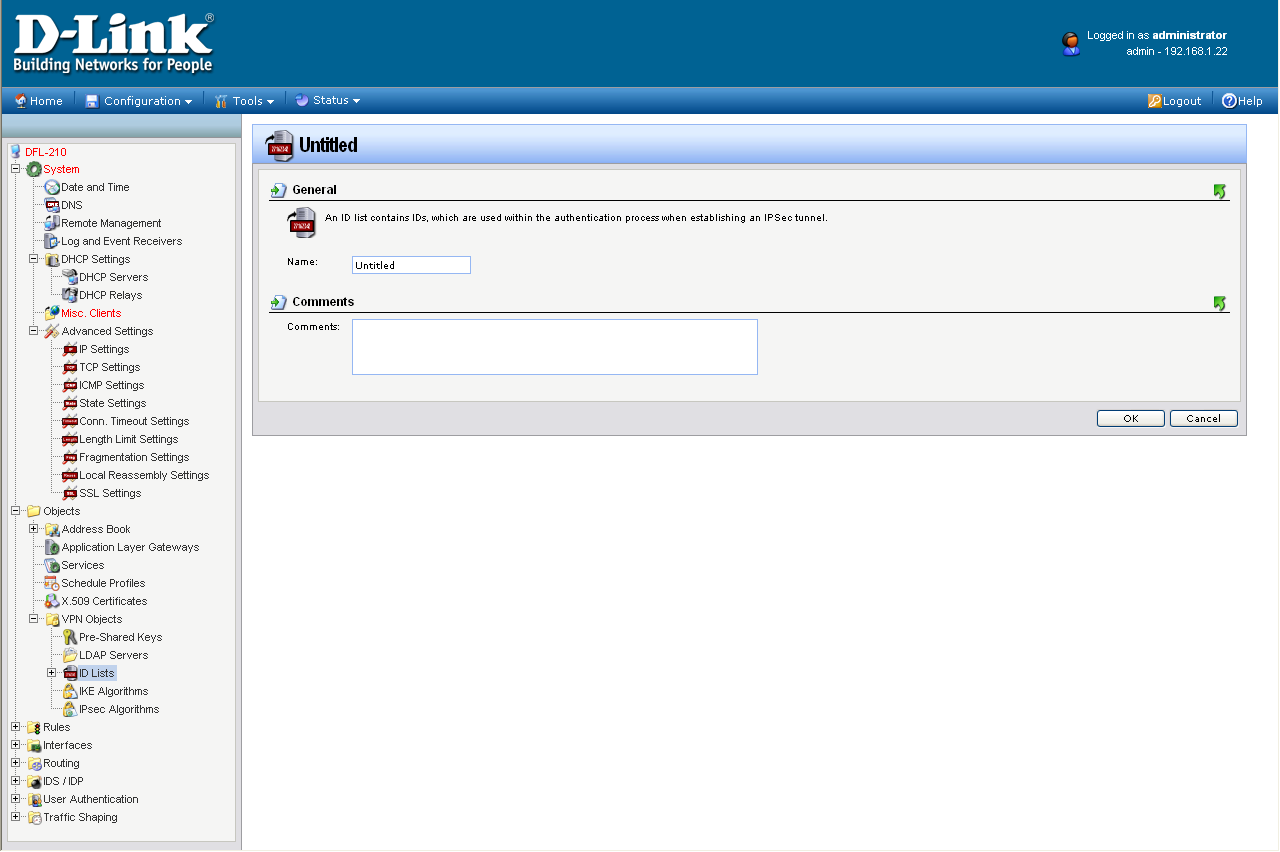Click the D-Link logo
The image size is (1280, 852).
point(113,43)
